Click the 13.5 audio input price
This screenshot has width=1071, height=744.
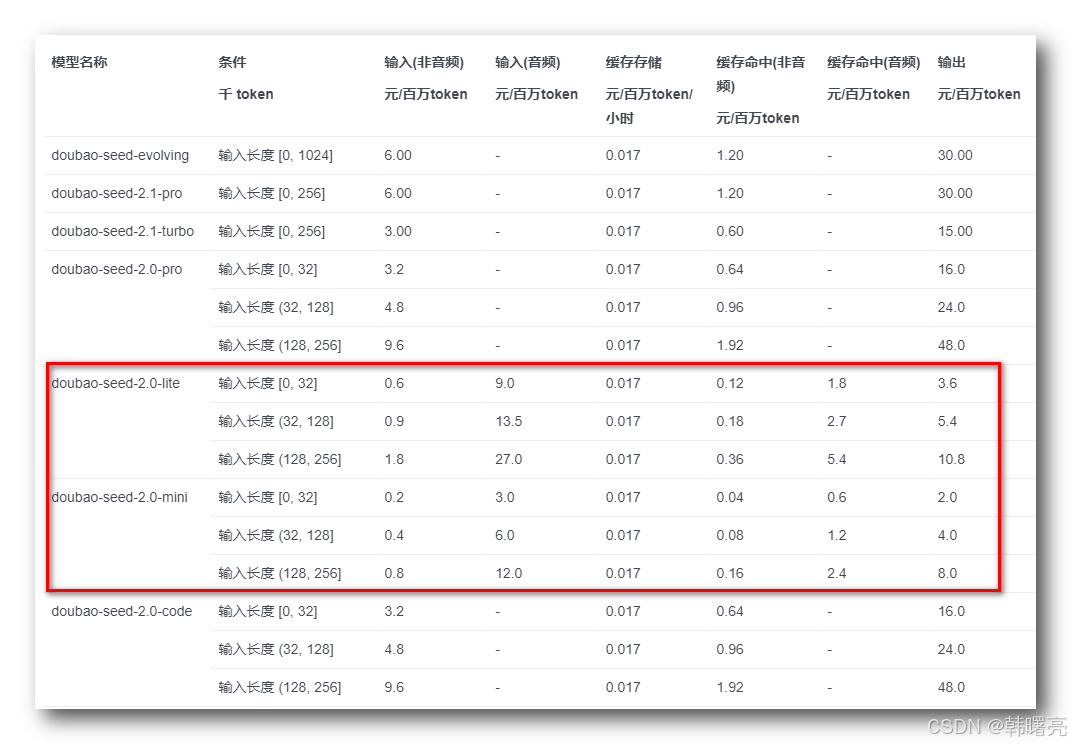click(x=509, y=422)
